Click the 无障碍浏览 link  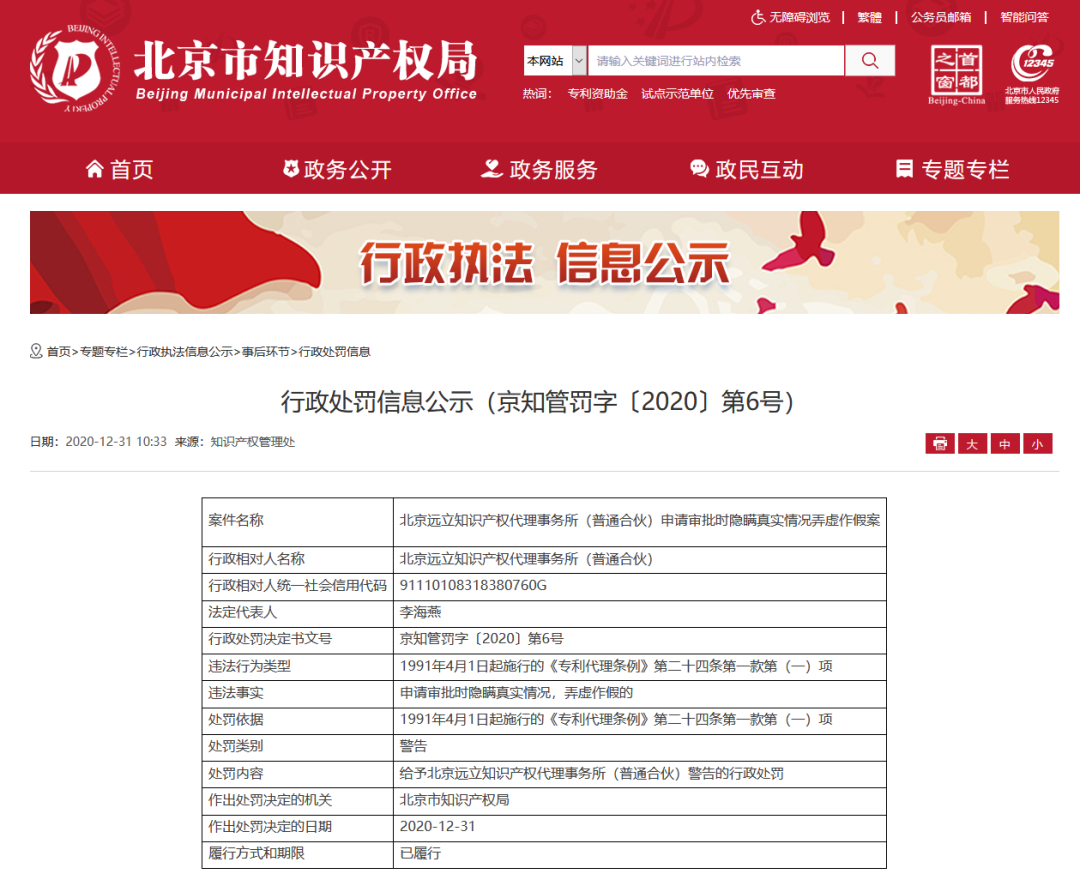coord(800,17)
